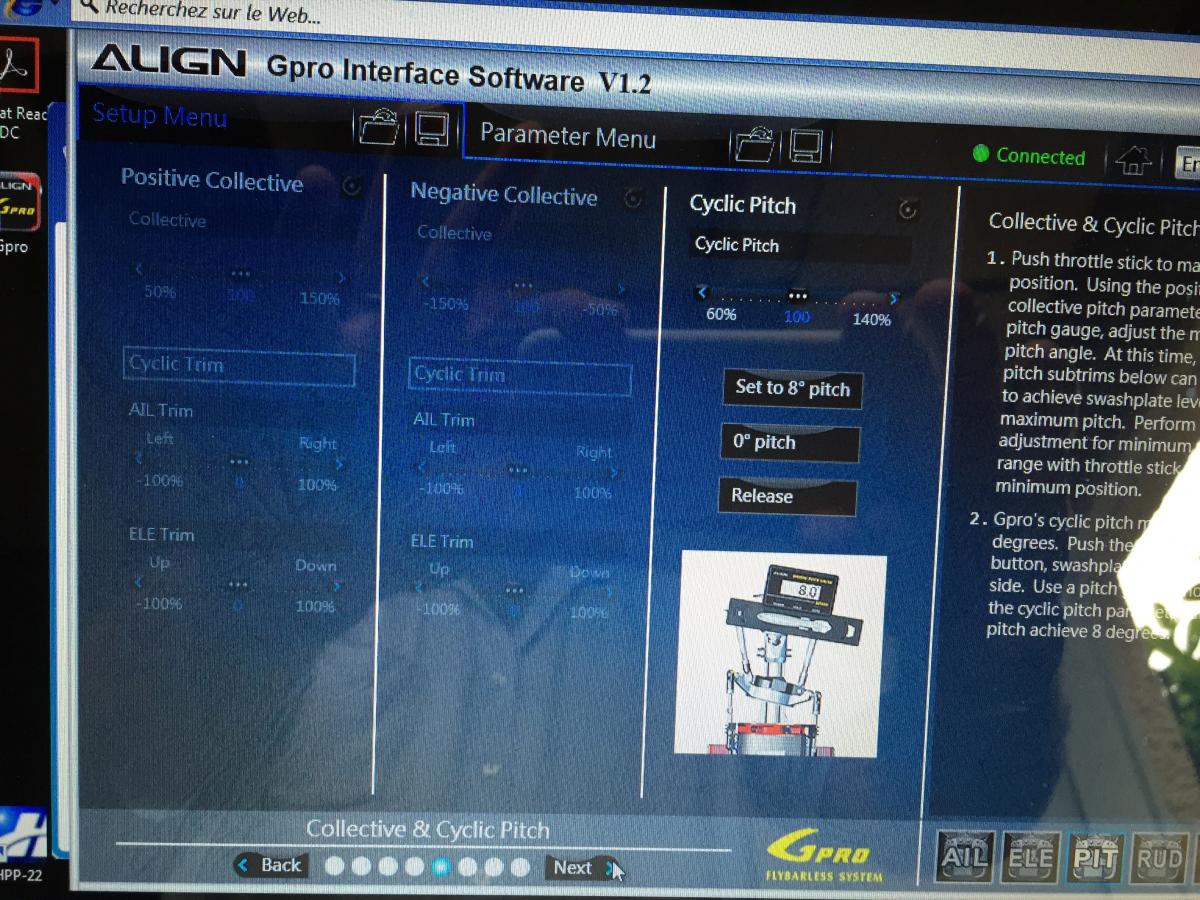
Task: Click the Cyclic Pitch reset icon
Action: tap(907, 210)
